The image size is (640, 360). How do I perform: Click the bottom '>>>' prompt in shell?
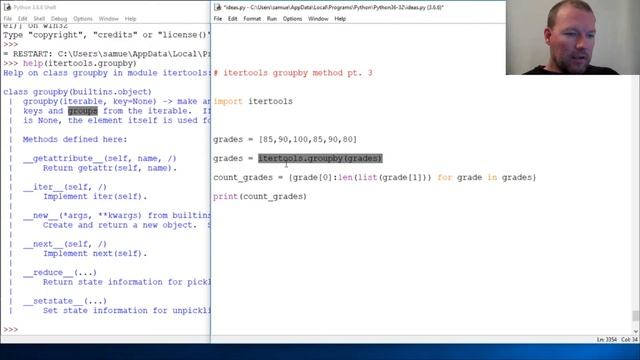coord(11,329)
